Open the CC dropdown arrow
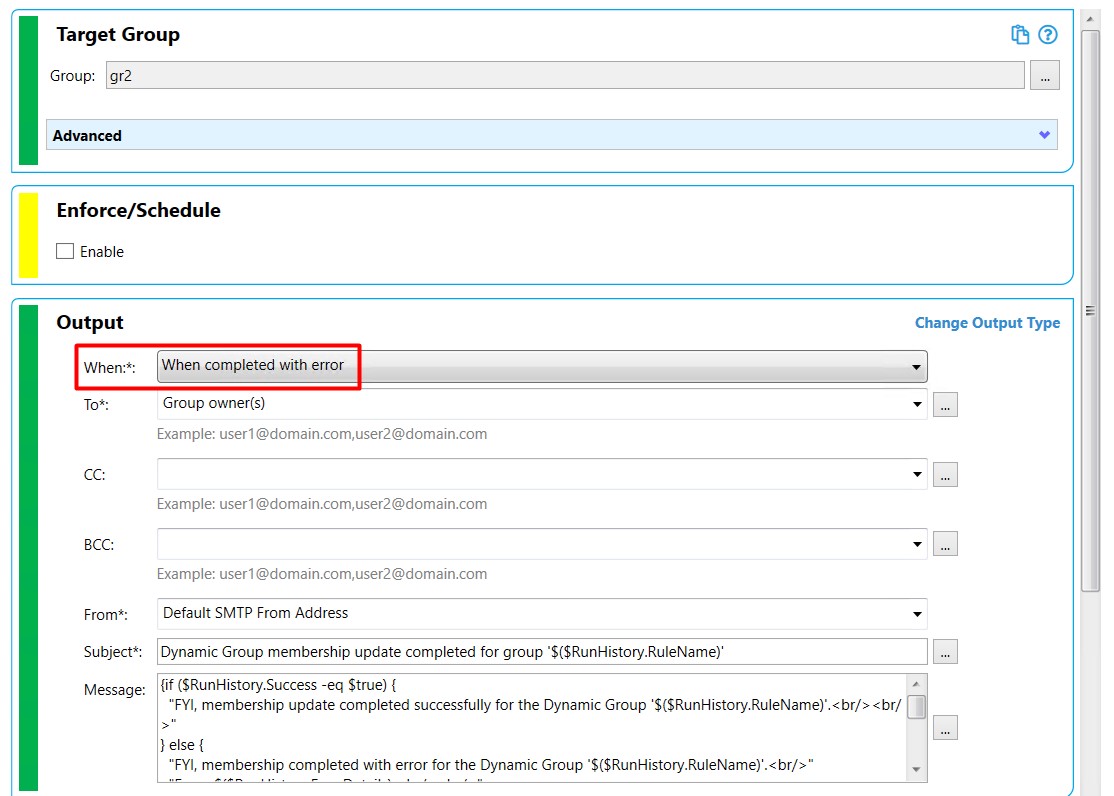 pos(916,474)
